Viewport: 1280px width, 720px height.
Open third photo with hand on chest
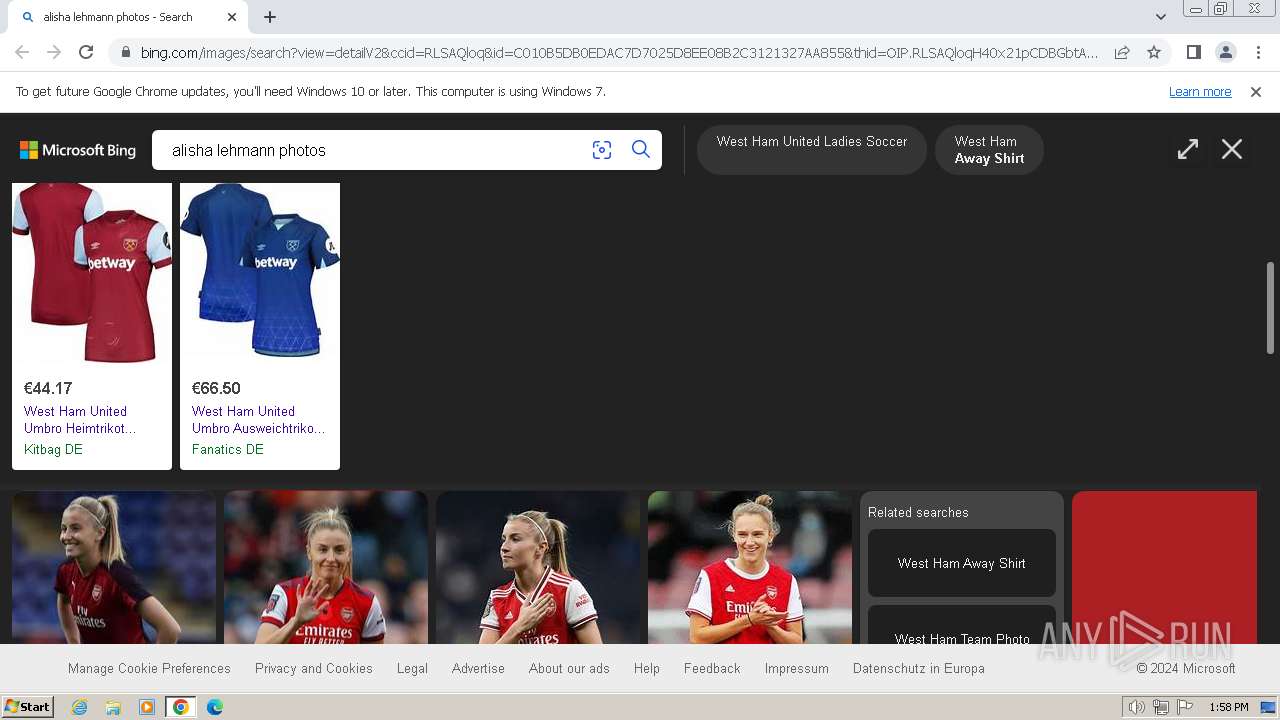[538, 567]
